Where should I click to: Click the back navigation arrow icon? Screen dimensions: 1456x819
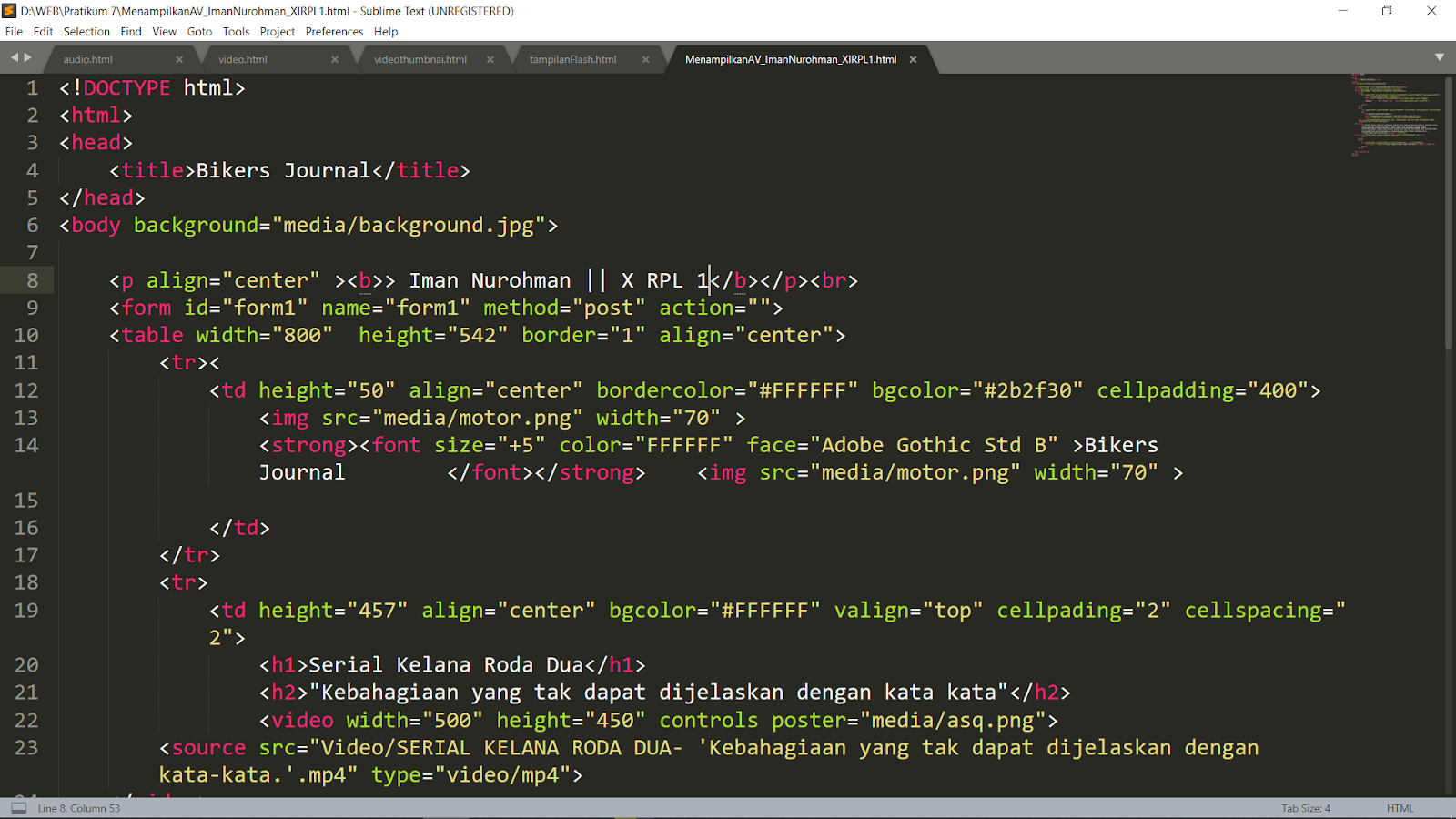pos(13,56)
